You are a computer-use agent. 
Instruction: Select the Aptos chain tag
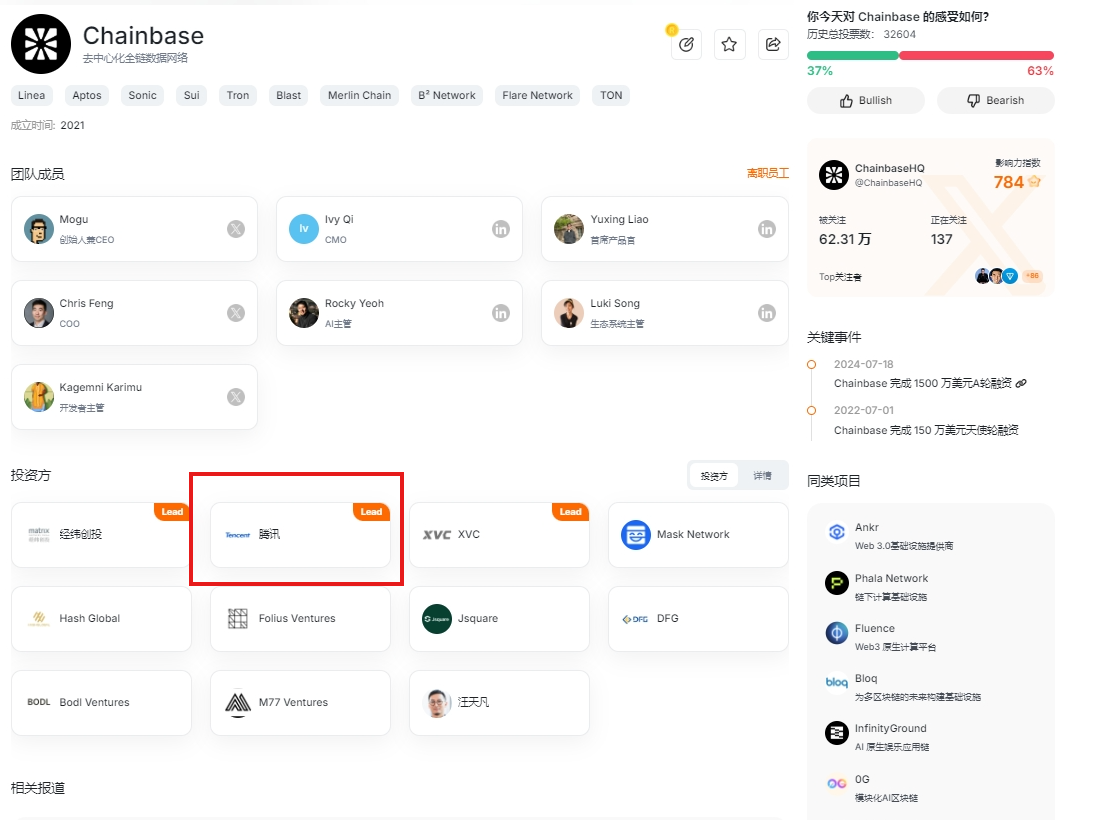tap(87, 96)
